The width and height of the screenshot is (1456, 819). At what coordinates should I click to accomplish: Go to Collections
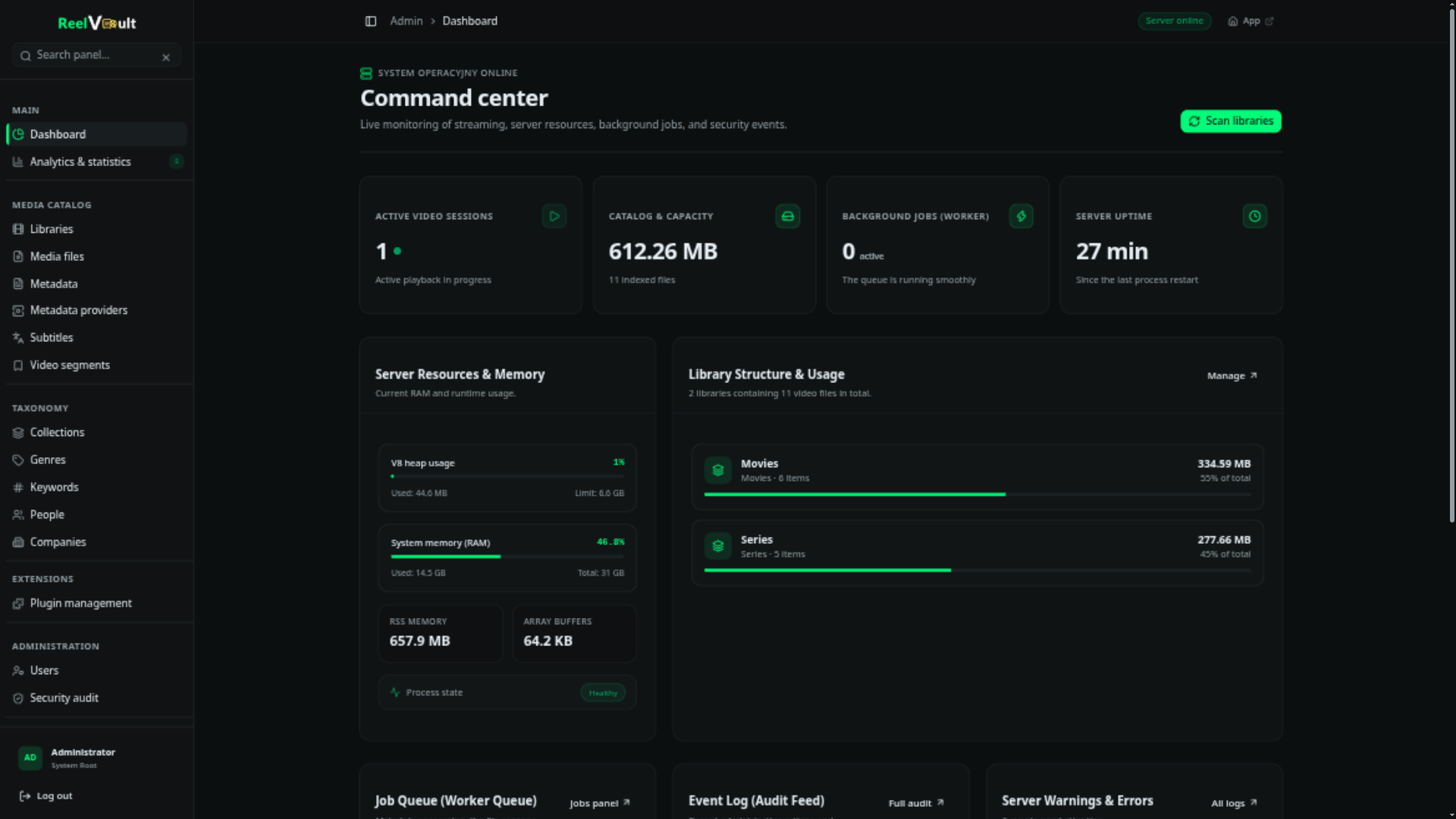click(96, 432)
